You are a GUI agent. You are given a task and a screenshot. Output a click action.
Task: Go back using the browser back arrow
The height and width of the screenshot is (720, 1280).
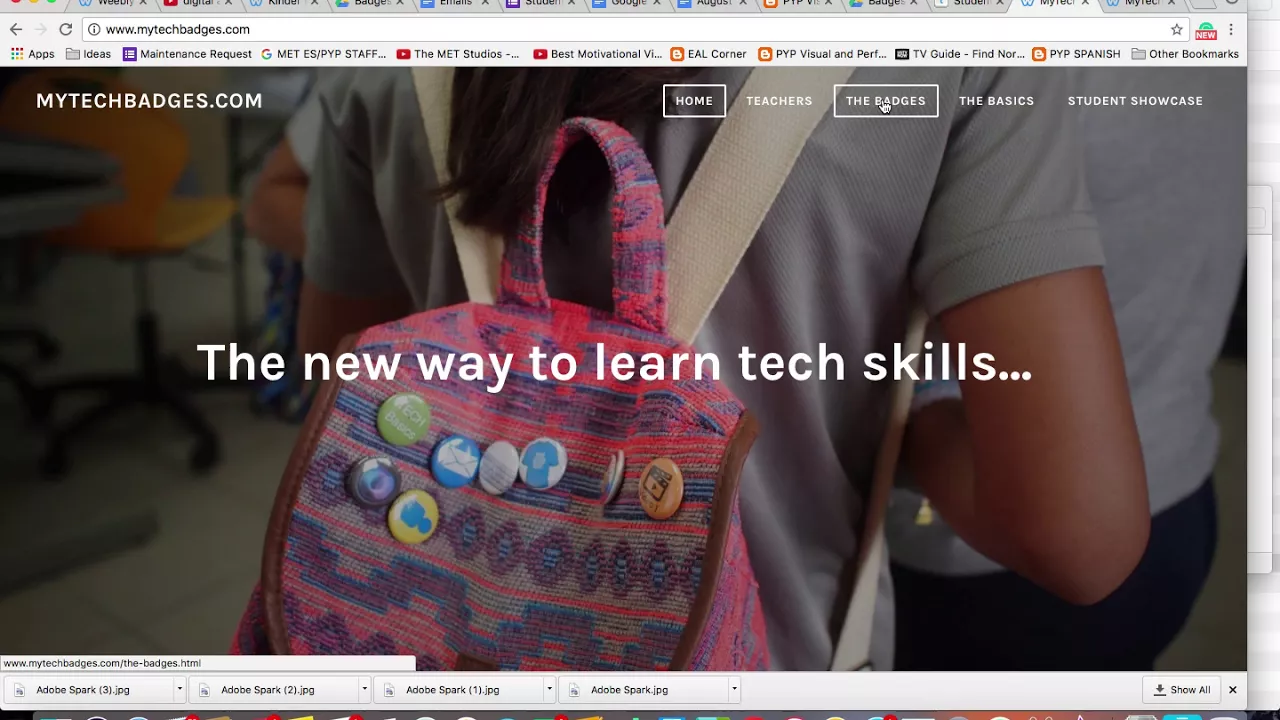pyautogui.click(x=16, y=30)
